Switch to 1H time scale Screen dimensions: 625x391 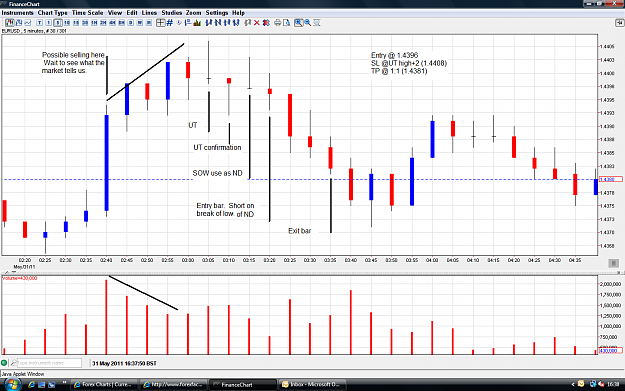point(94,23)
